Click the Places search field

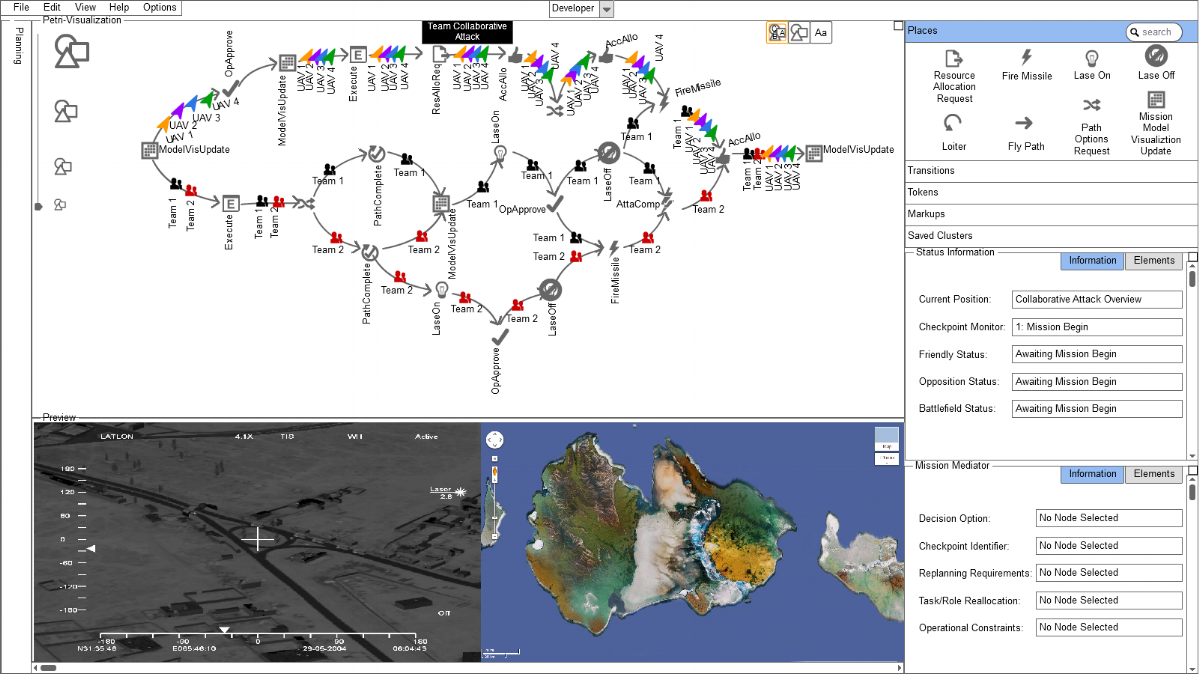1152,31
